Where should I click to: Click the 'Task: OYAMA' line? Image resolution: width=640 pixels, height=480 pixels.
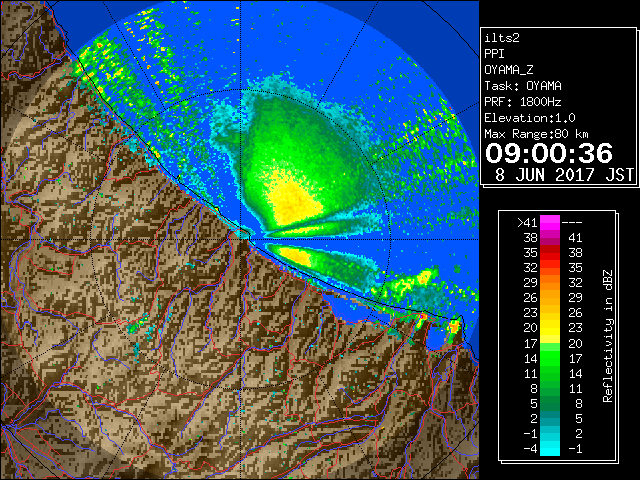click(523, 86)
